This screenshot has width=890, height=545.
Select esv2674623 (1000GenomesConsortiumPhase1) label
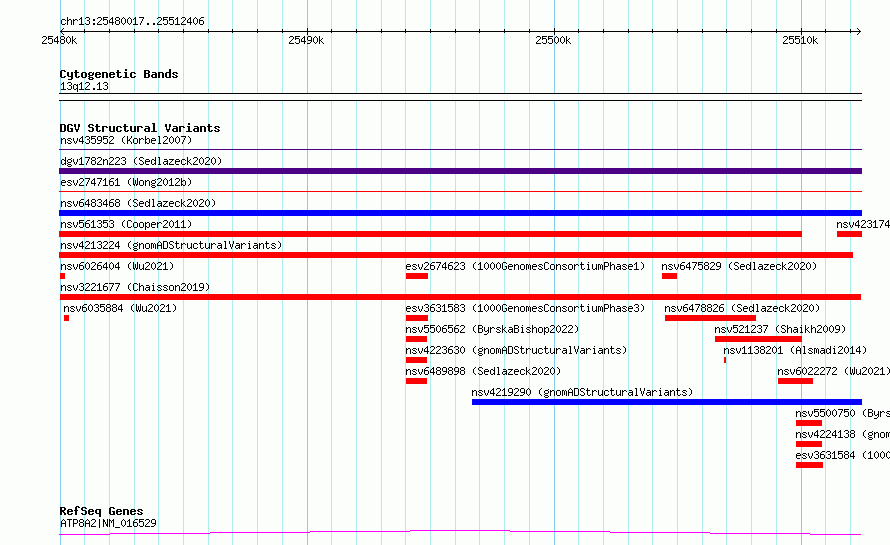pyautogui.click(x=525, y=266)
